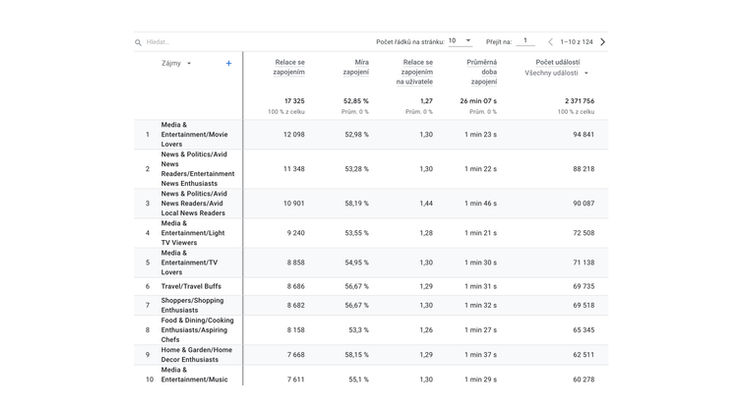
Task: Open the rows-per-page dropdown showing 10
Action: pos(460,41)
